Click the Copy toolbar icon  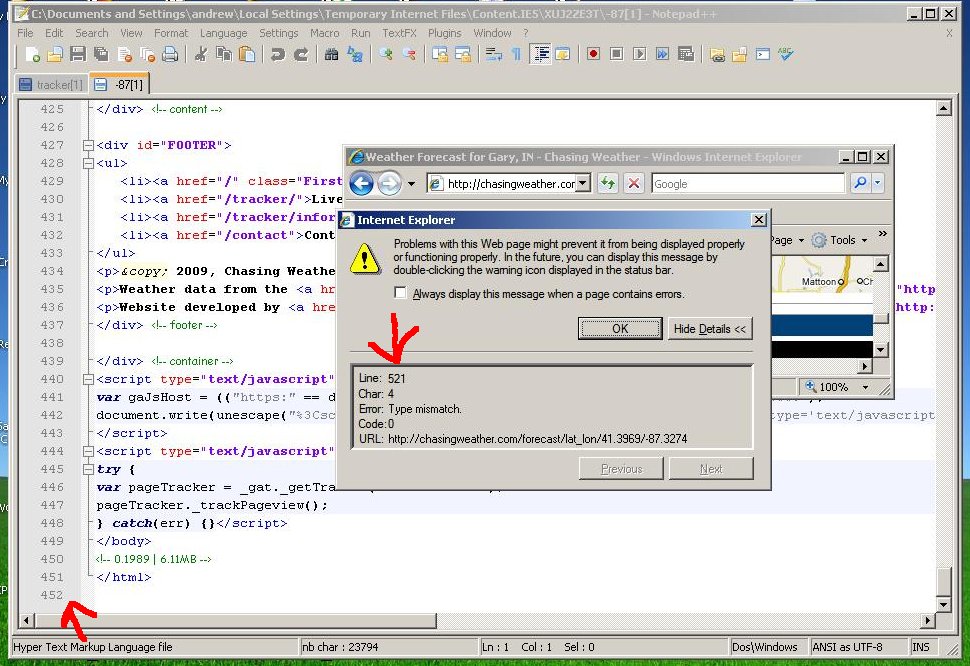point(223,54)
